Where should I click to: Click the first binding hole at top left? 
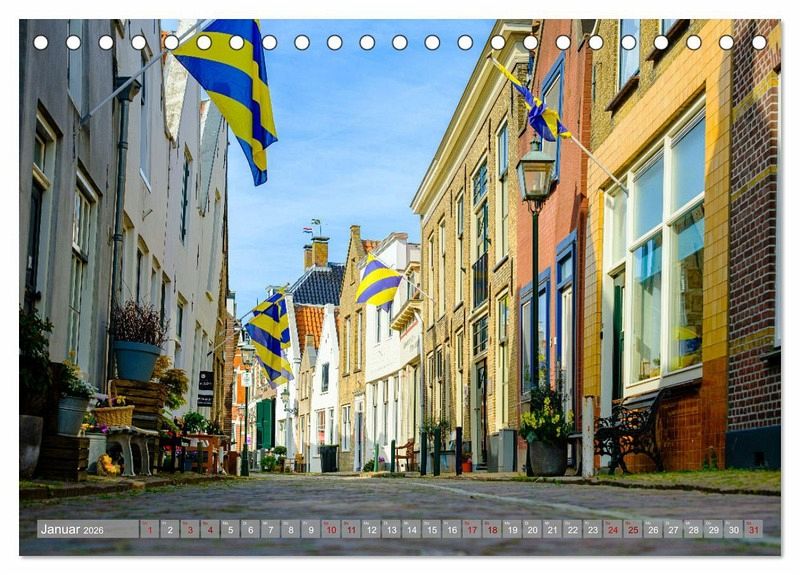coord(41,42)
